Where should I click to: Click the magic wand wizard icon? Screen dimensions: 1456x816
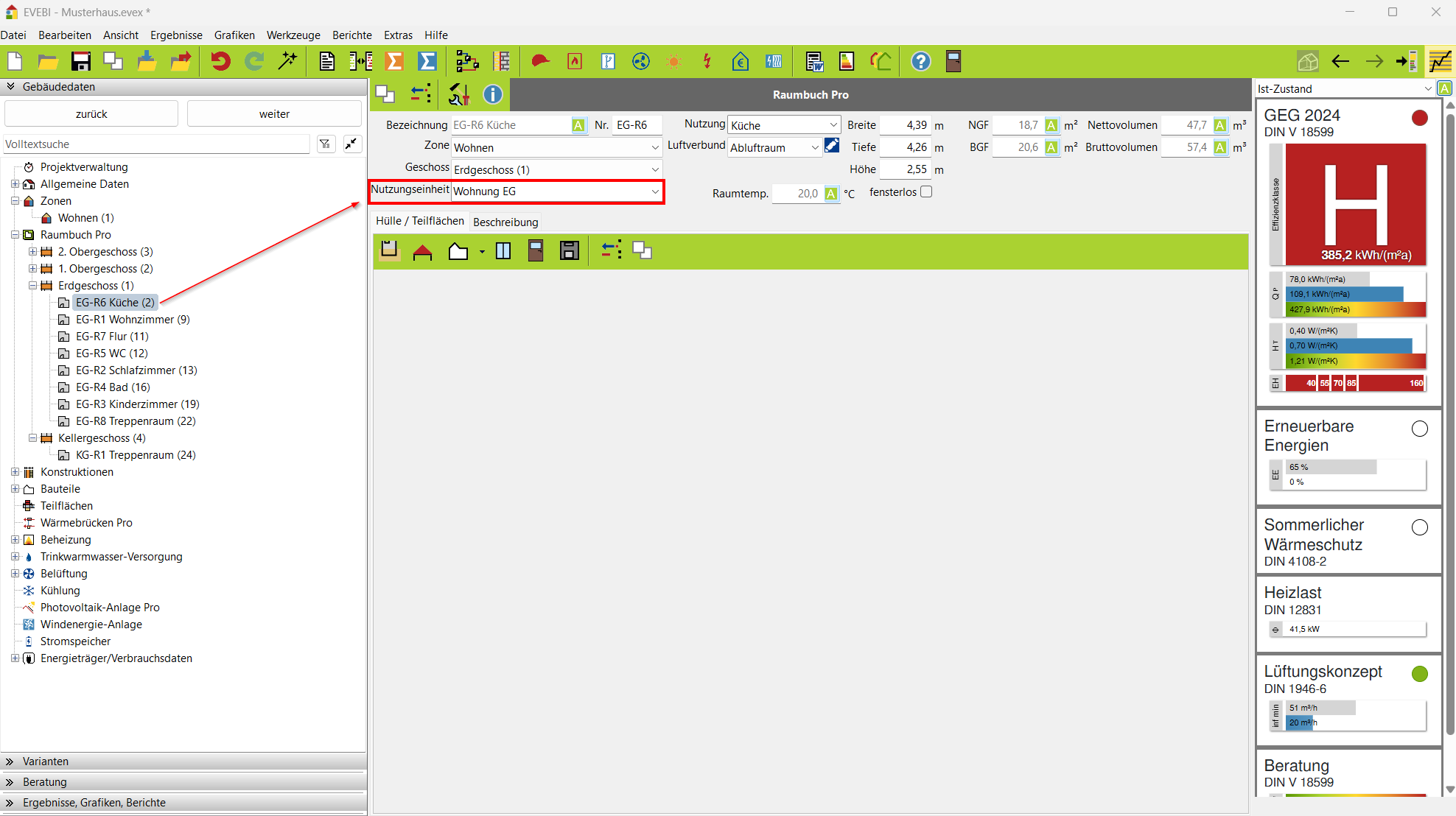click(287, 61)
